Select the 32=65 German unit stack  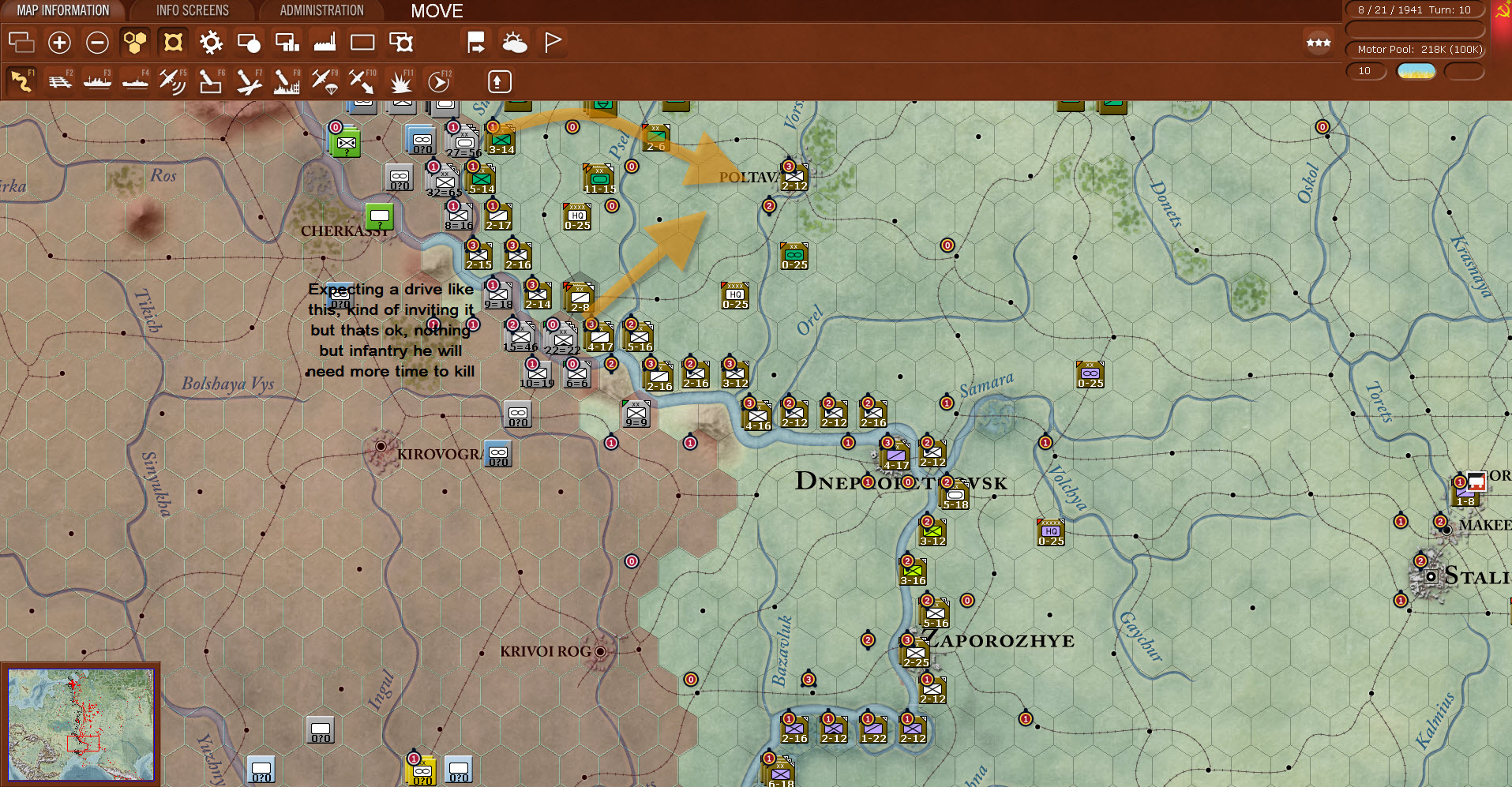[x=444, y=180]
